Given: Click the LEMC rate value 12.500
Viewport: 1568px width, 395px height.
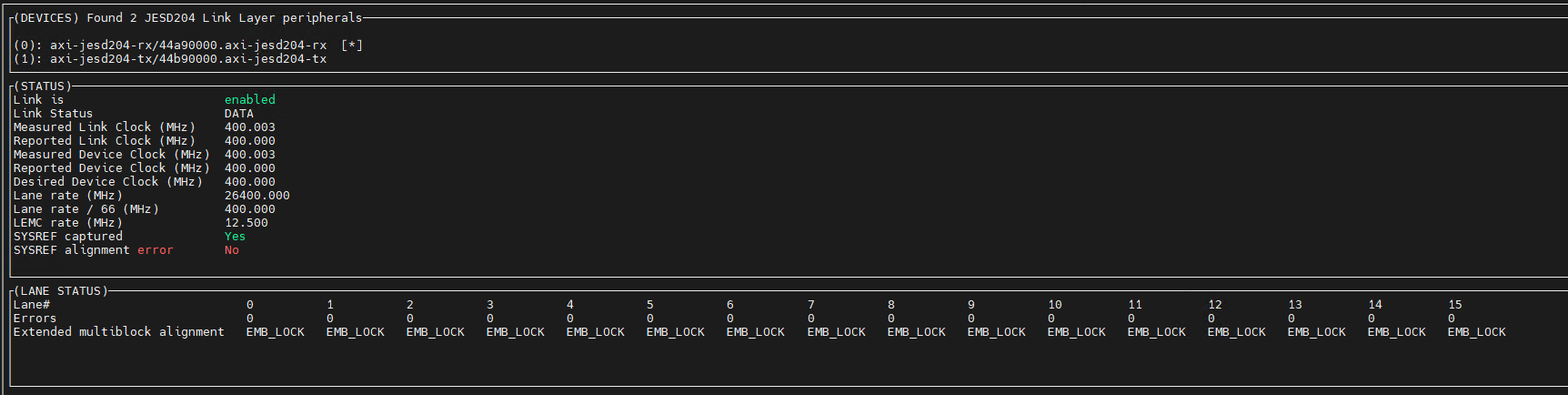Looking at the screenshot, I should click(246, 223).
